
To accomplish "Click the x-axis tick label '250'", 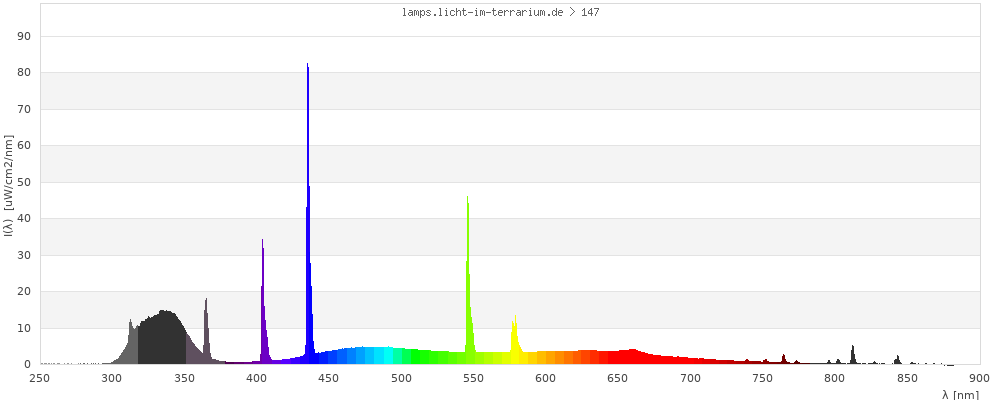I will click(x=40, y=378).
